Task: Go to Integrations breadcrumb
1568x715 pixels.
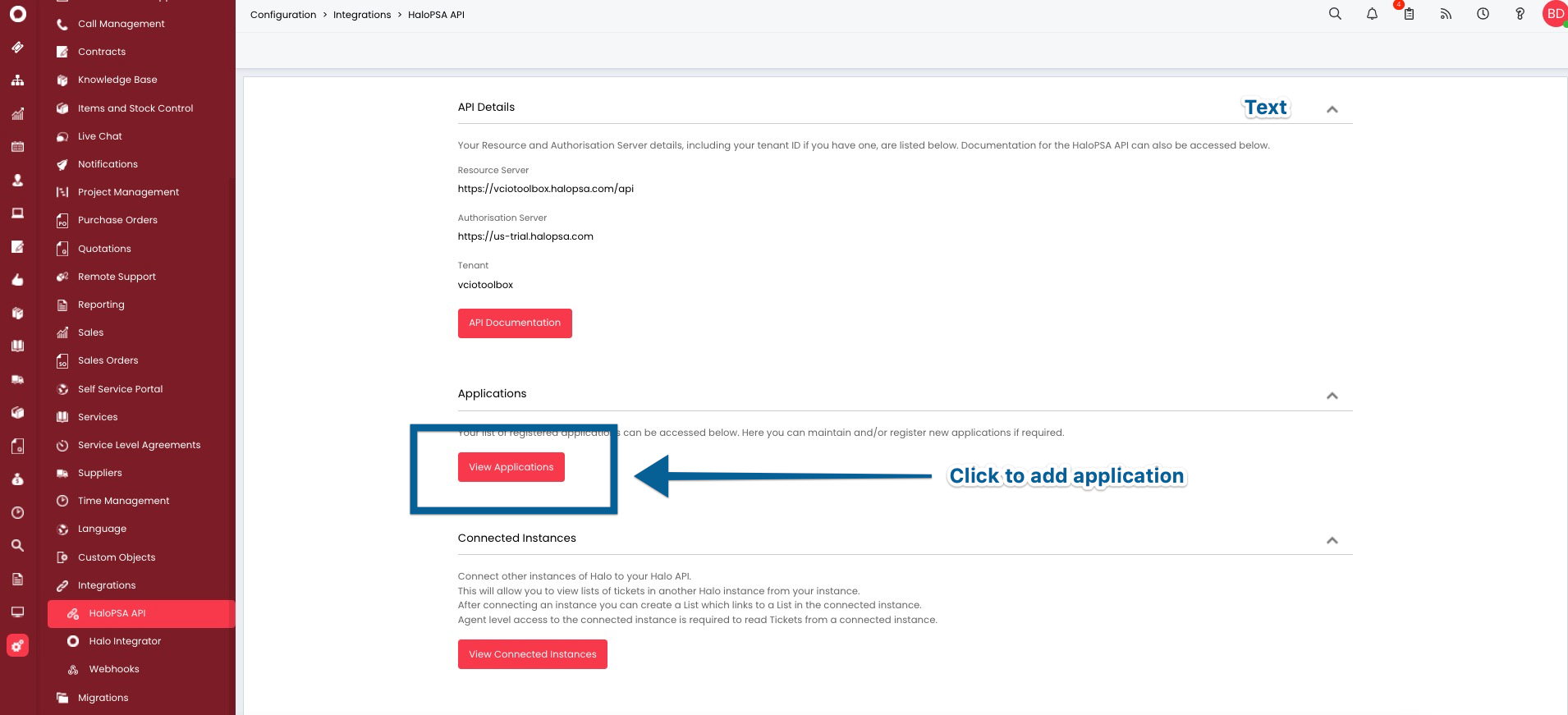Action: [x=362, y=15]
